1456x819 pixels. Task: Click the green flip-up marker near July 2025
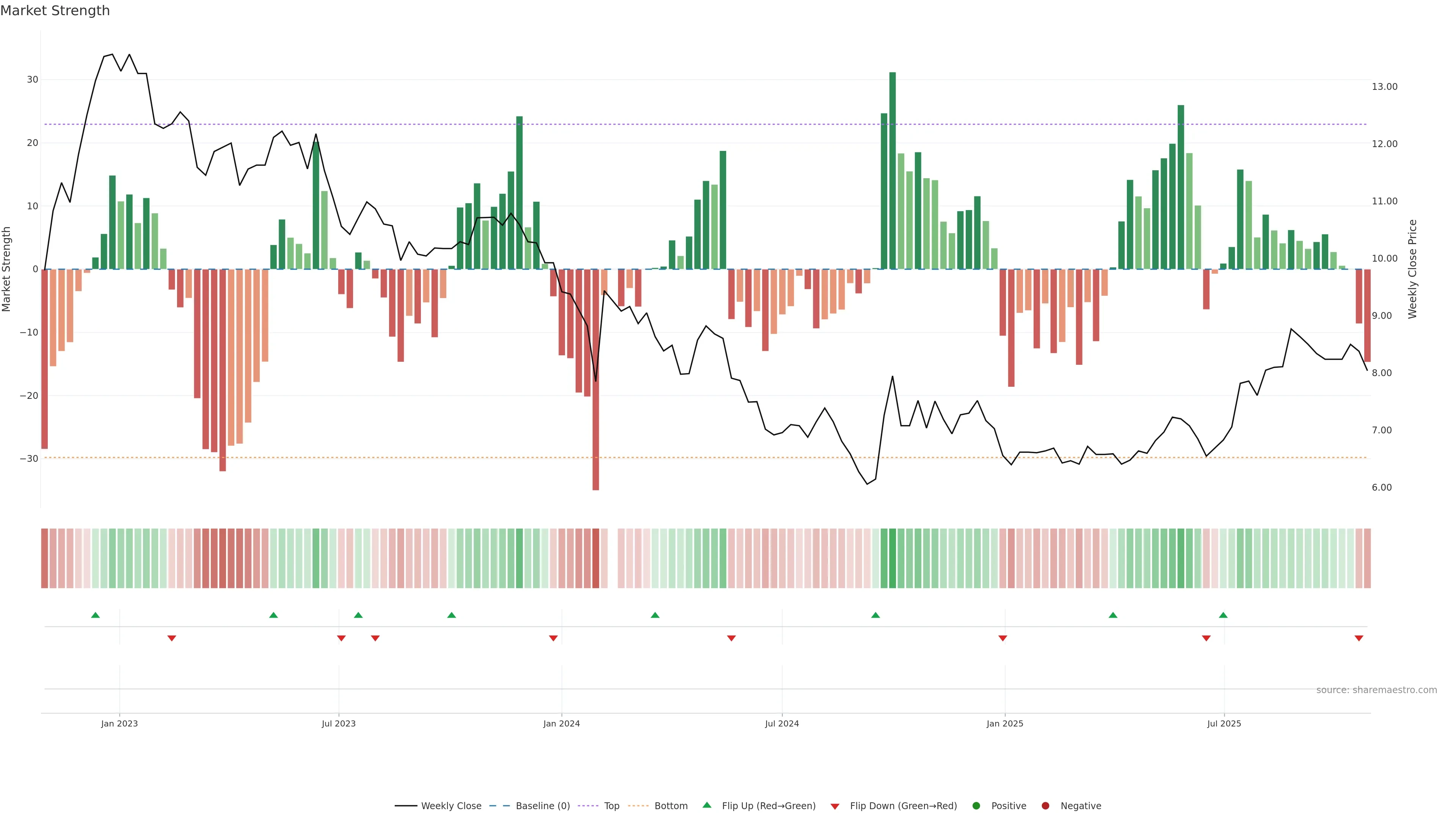point(1223,615)
